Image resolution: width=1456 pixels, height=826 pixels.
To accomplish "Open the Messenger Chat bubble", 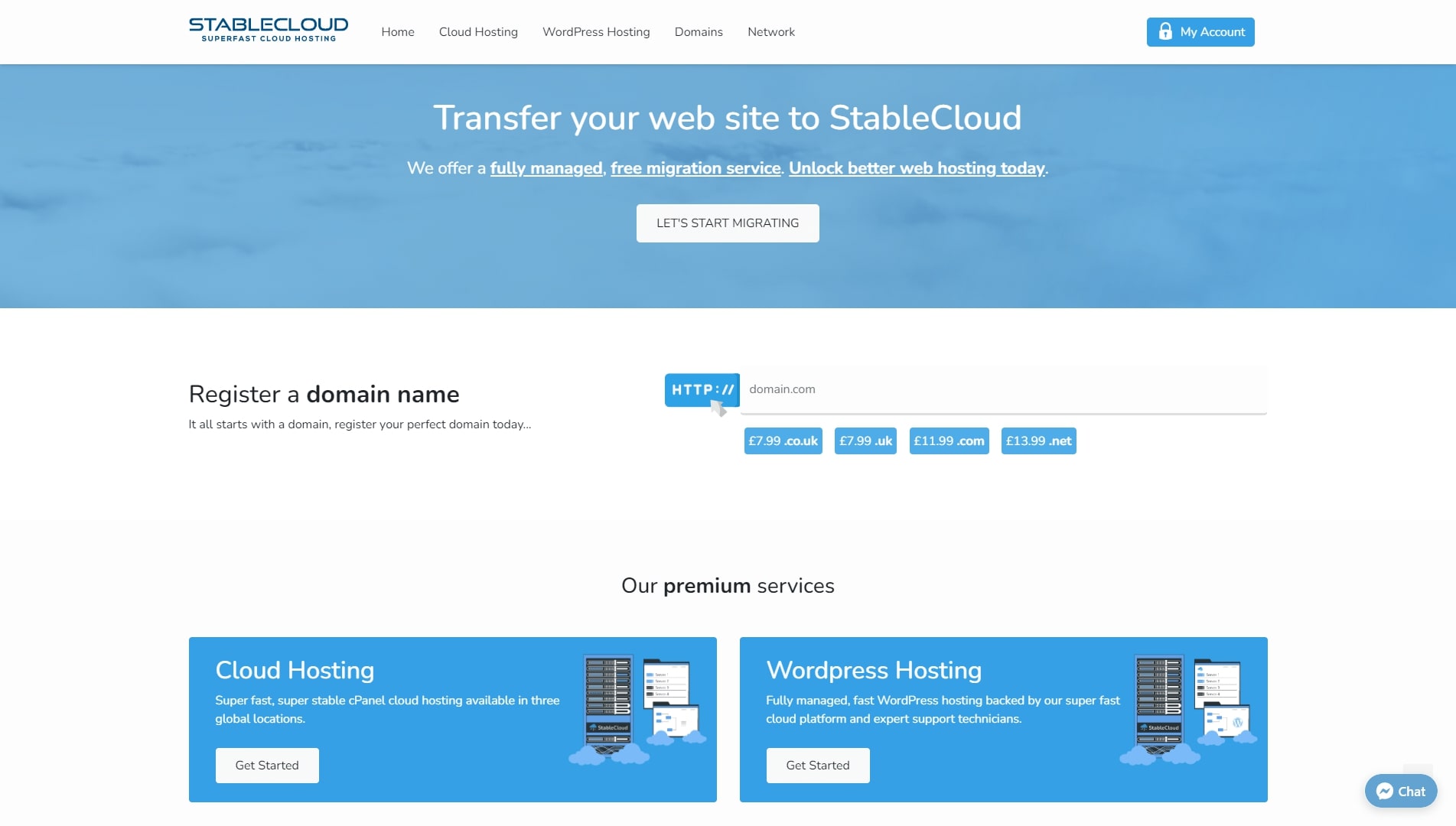I will pos(1400,791).
